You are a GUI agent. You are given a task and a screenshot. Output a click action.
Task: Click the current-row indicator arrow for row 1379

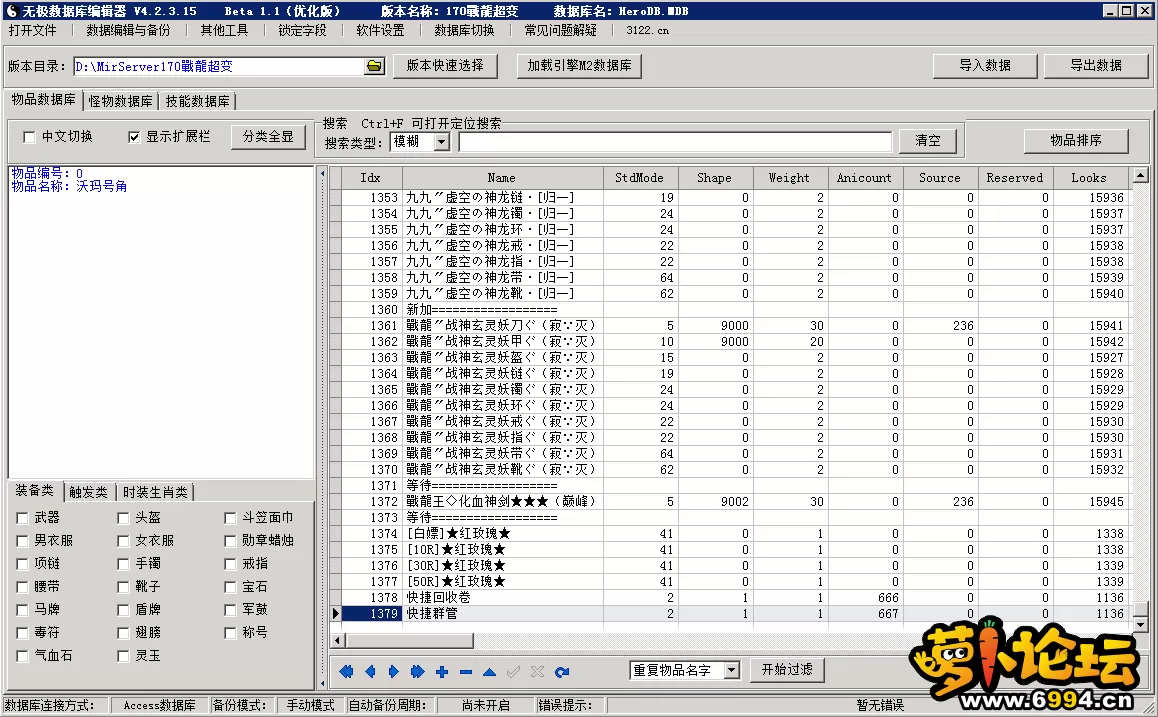click(335, 613)
